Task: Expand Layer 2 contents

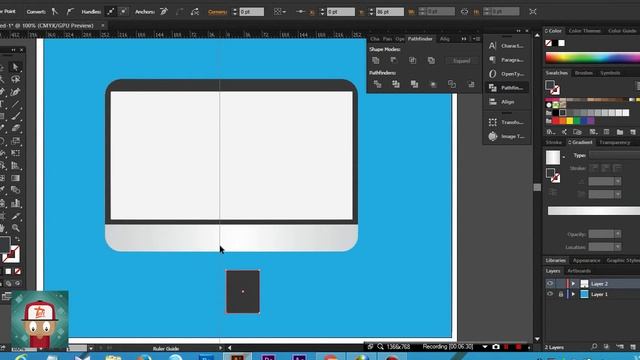Action: [573, 284]
